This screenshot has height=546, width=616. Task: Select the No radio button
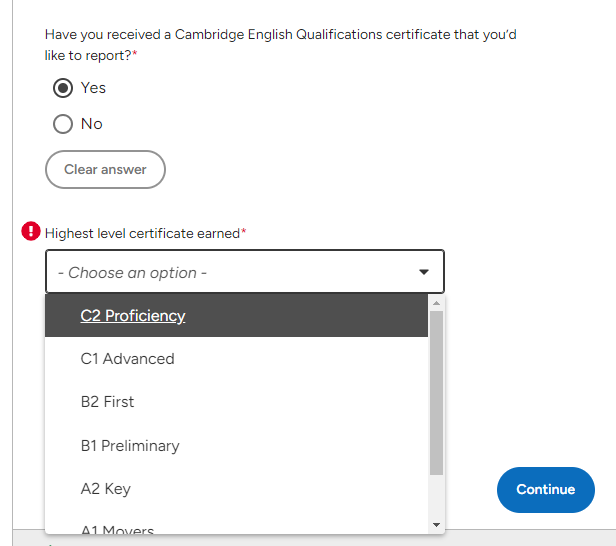pyautogui.click(x=63, y=124)
